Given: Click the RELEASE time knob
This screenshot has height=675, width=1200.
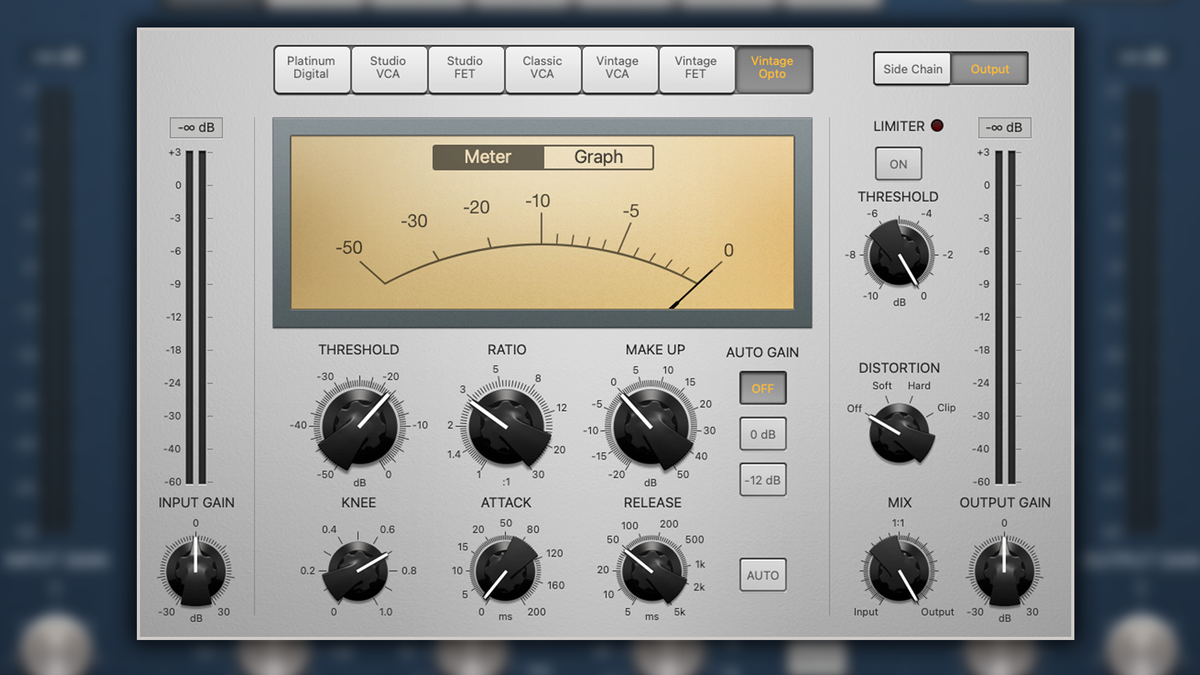Looking at the screenshot, I should point(651,572).
